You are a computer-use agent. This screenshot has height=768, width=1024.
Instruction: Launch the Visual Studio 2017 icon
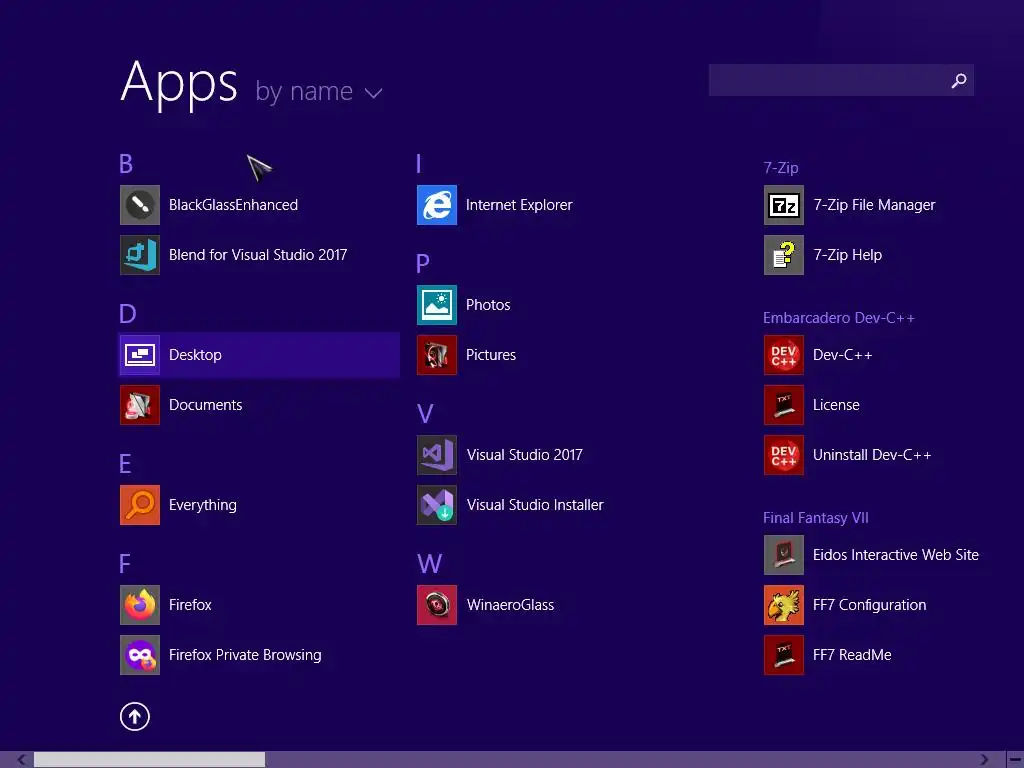point(437,455)
